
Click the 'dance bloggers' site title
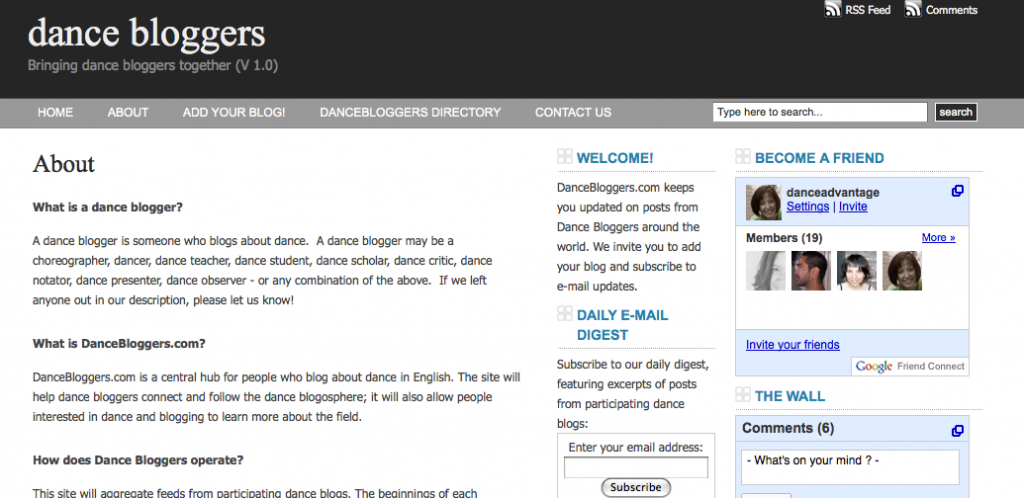click(x=146, y=33)
